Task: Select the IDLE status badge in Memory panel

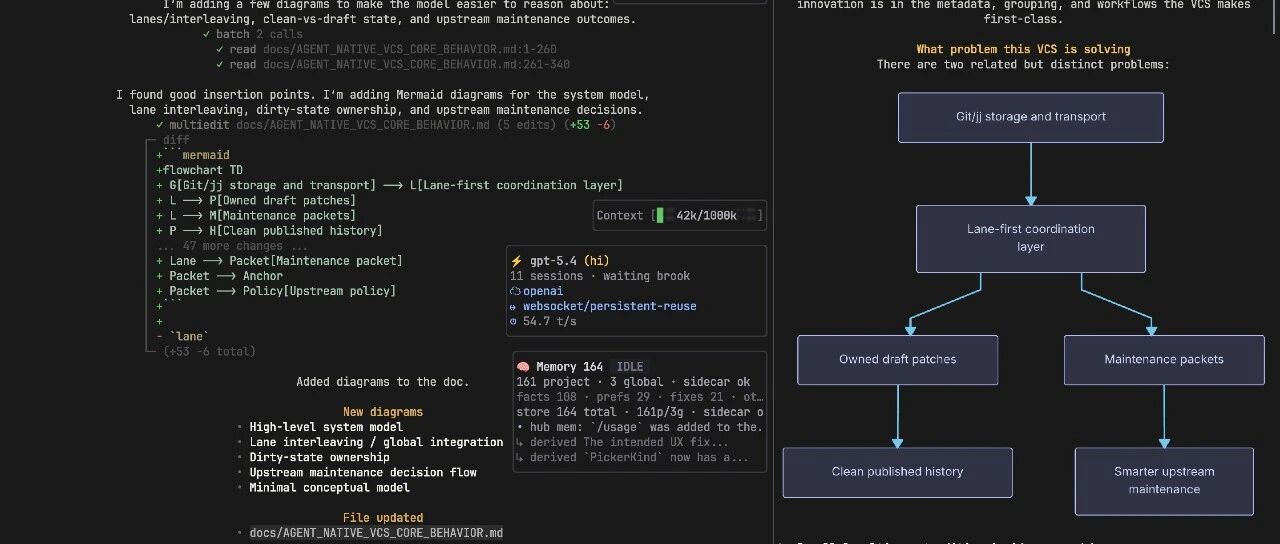Action: point(630,367)
